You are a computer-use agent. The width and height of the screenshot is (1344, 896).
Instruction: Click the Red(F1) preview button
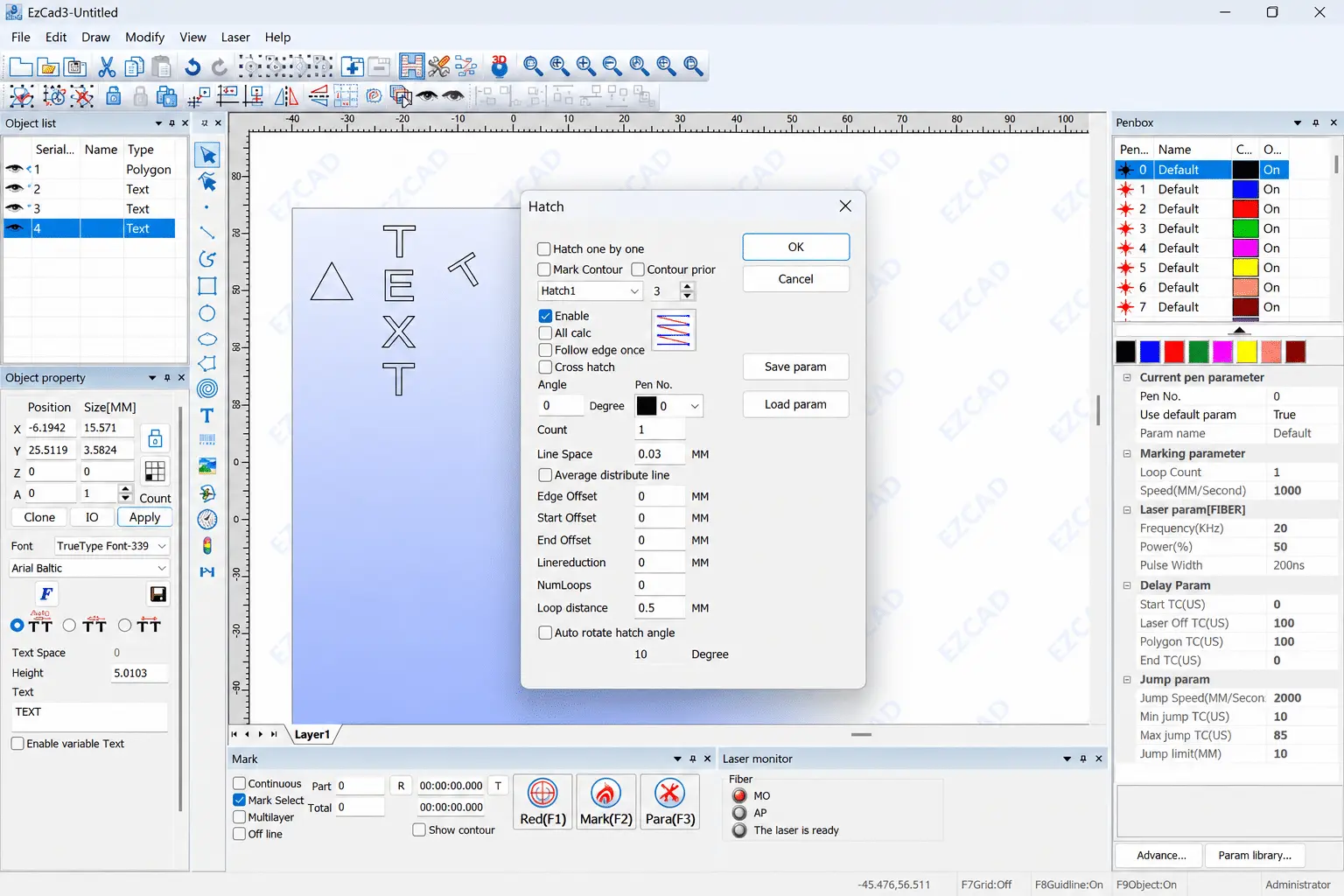coord(542,801)
